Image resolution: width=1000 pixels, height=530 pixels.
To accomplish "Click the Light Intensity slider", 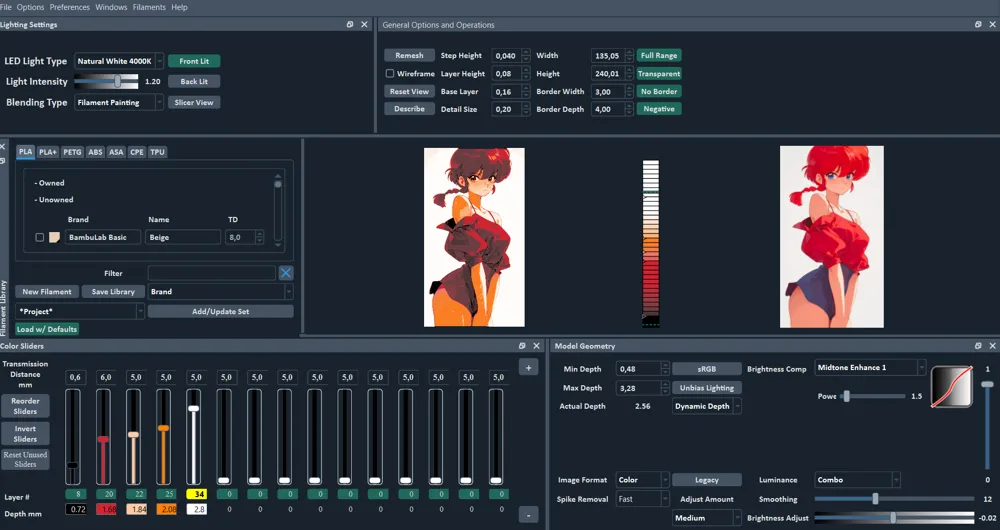I will pos(107,82).
